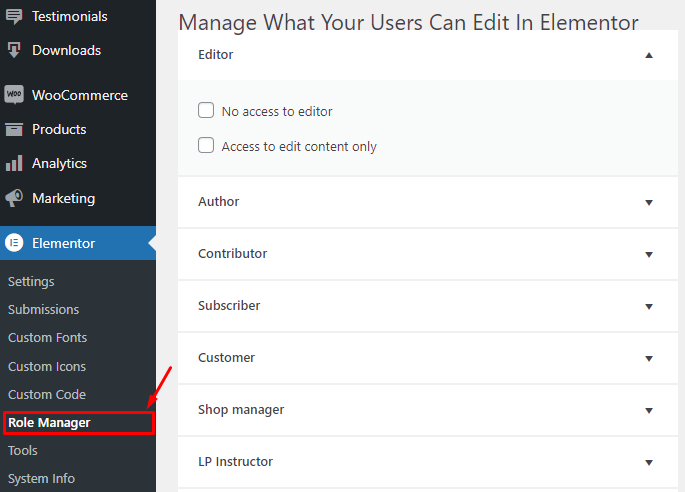Go to Elementor Settings submenu
This screenshot has width=685, height=492.
click(x=31, y=281)
